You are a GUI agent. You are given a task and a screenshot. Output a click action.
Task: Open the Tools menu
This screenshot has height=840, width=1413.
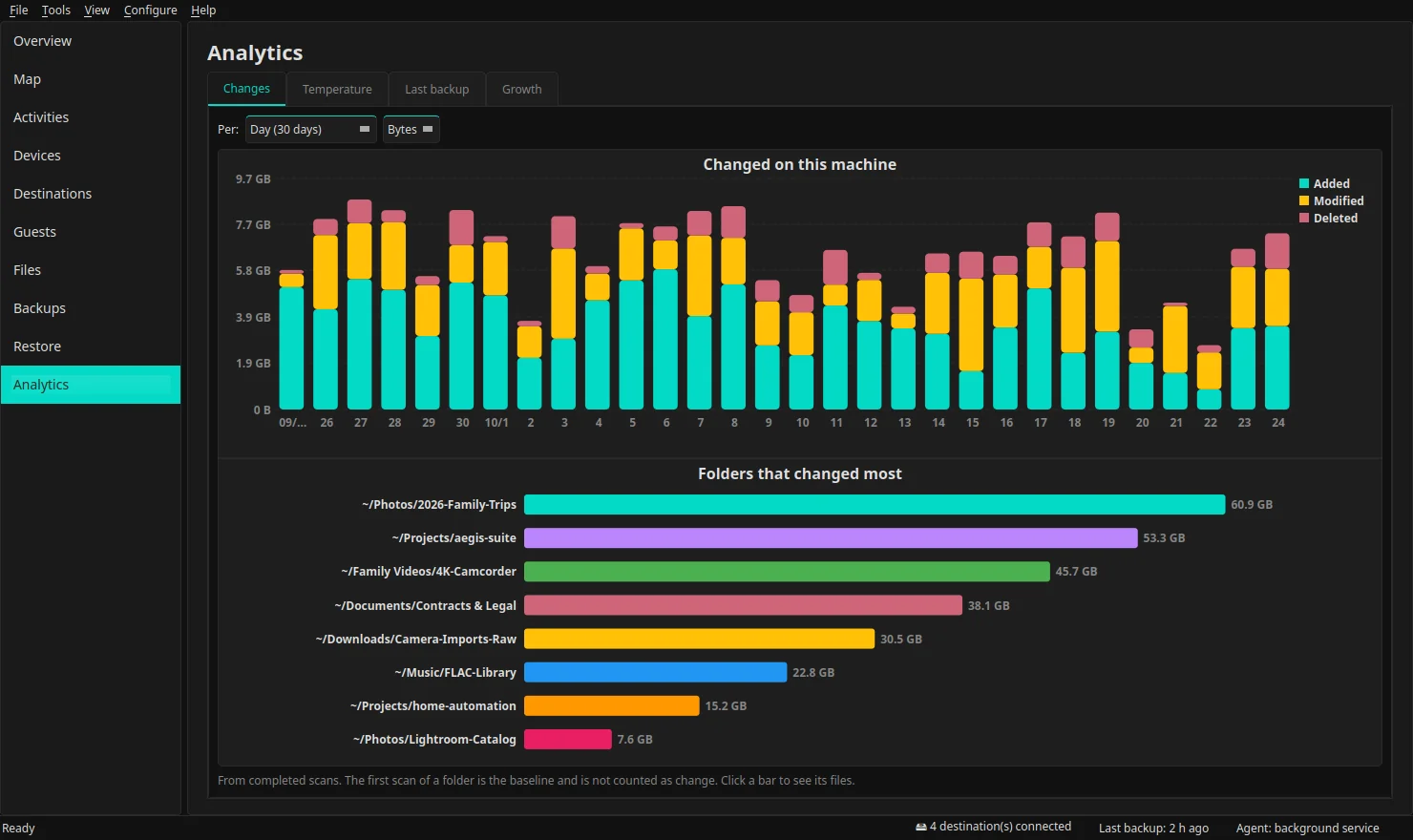pos(56,10)
